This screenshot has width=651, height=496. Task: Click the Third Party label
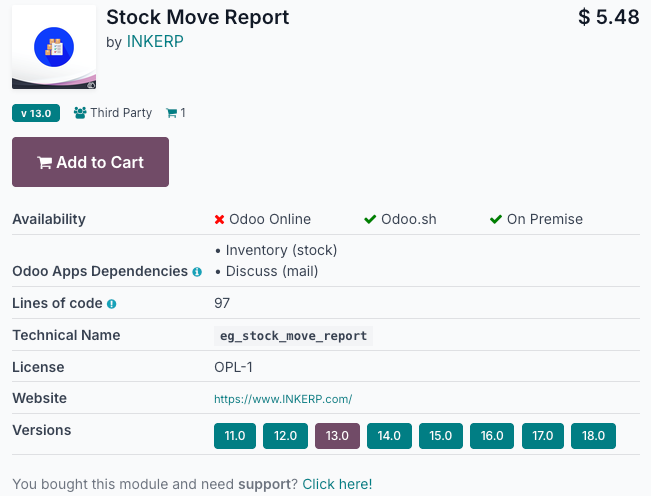[121, 112]
